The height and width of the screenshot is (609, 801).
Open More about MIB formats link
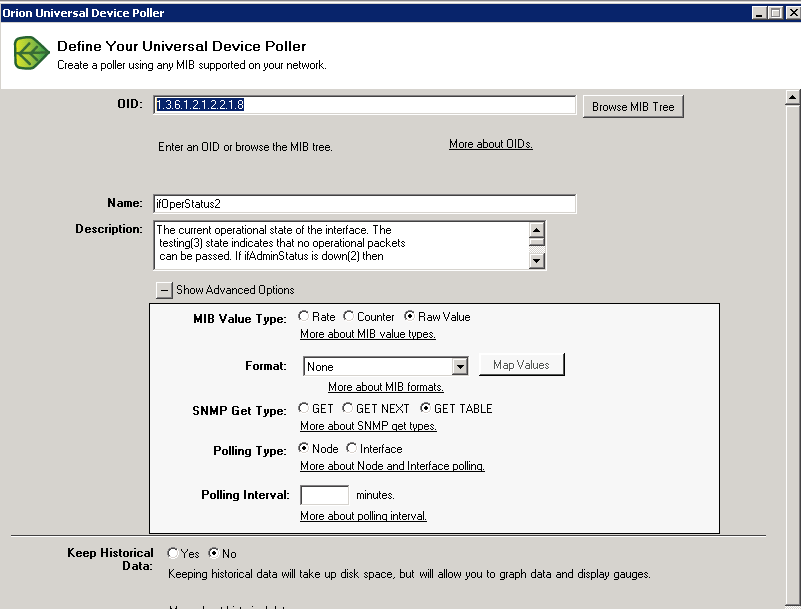386,387
